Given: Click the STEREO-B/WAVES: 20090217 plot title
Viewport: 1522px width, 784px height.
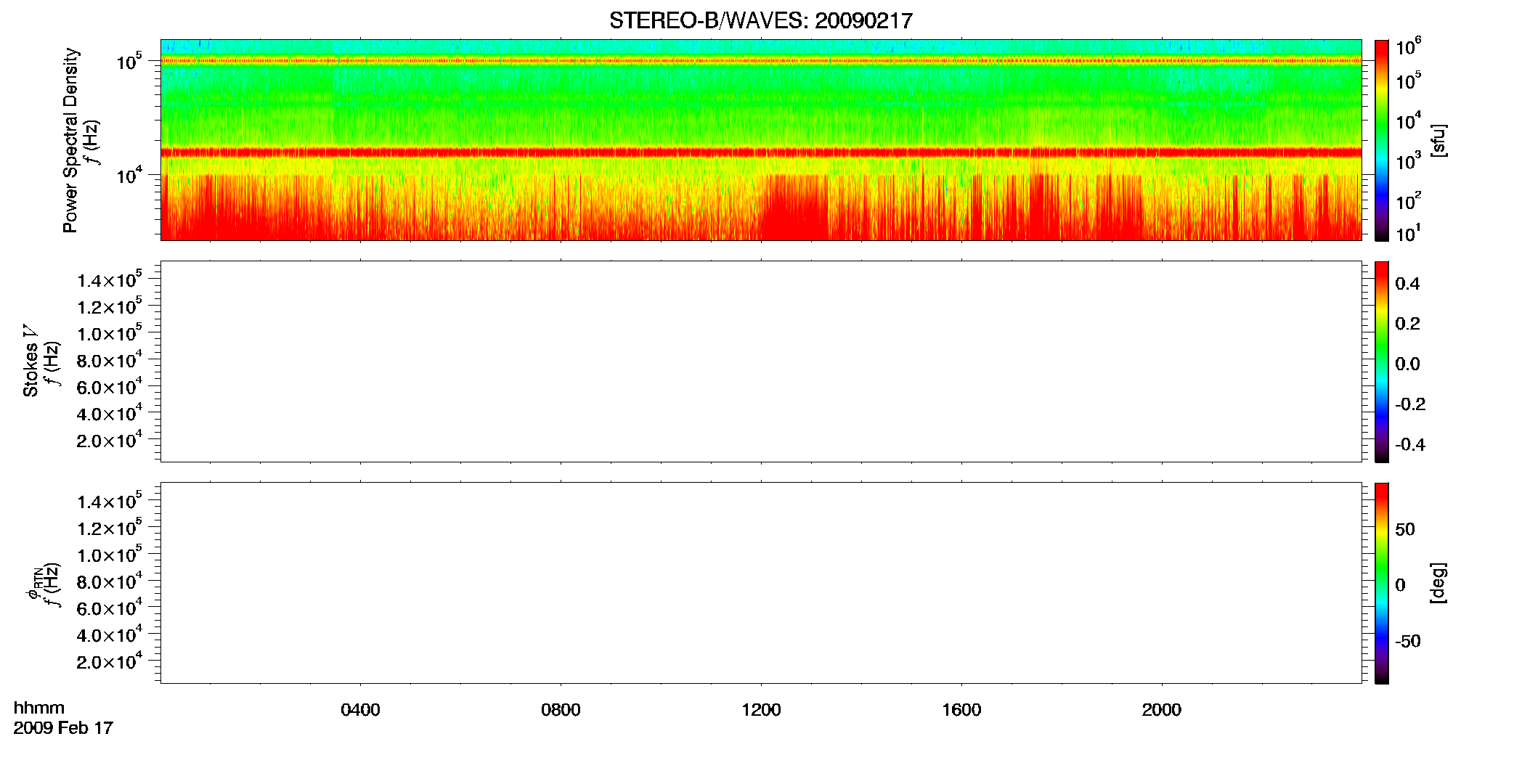Looking at the screenshot, I should 760,21.
